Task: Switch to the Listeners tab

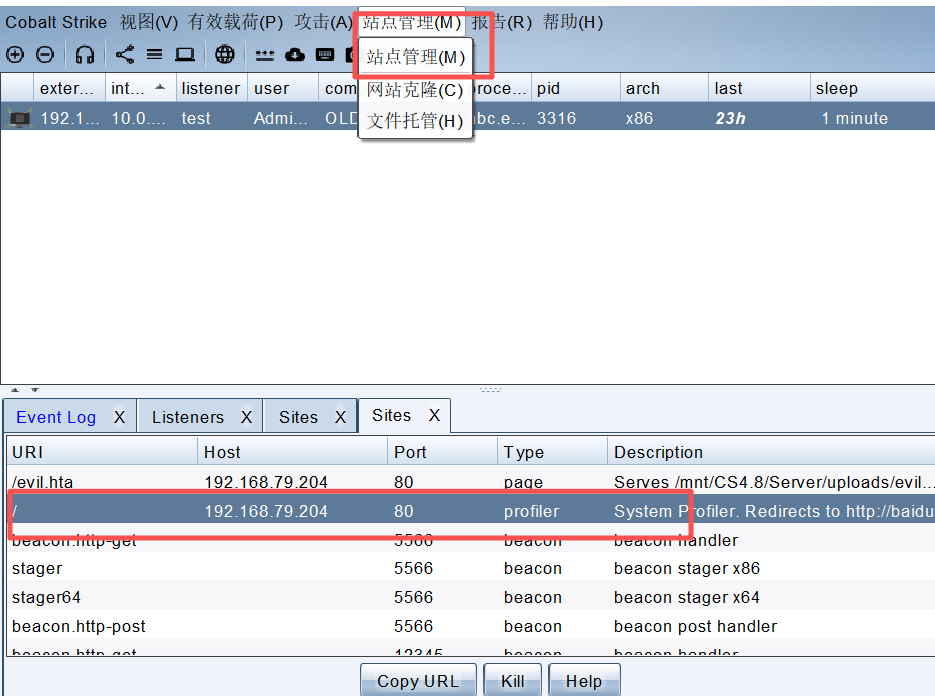Action: tap(188, 417)
